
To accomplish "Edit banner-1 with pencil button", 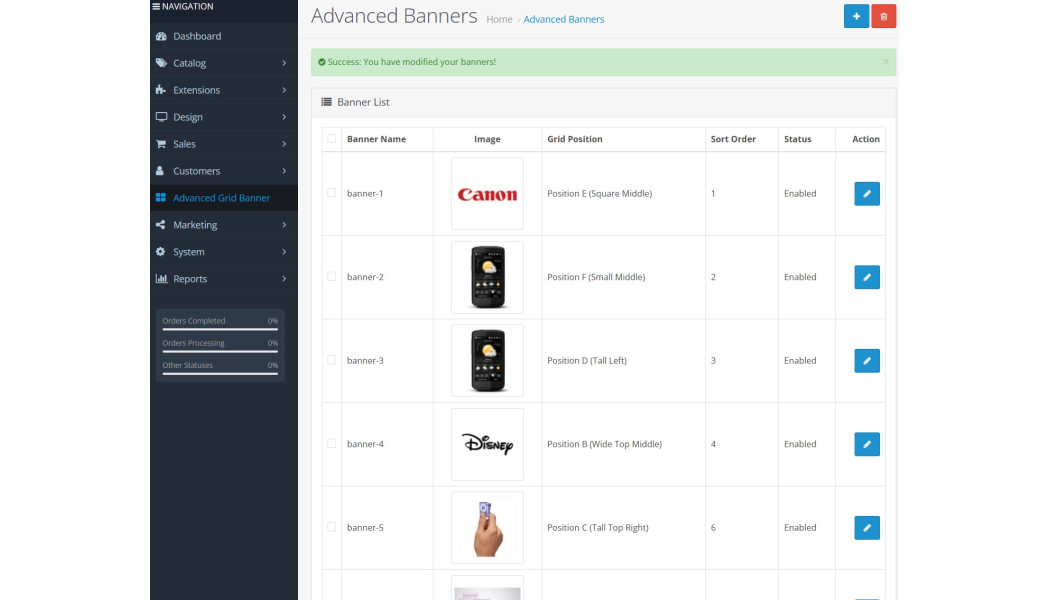I will coord(867,194).
